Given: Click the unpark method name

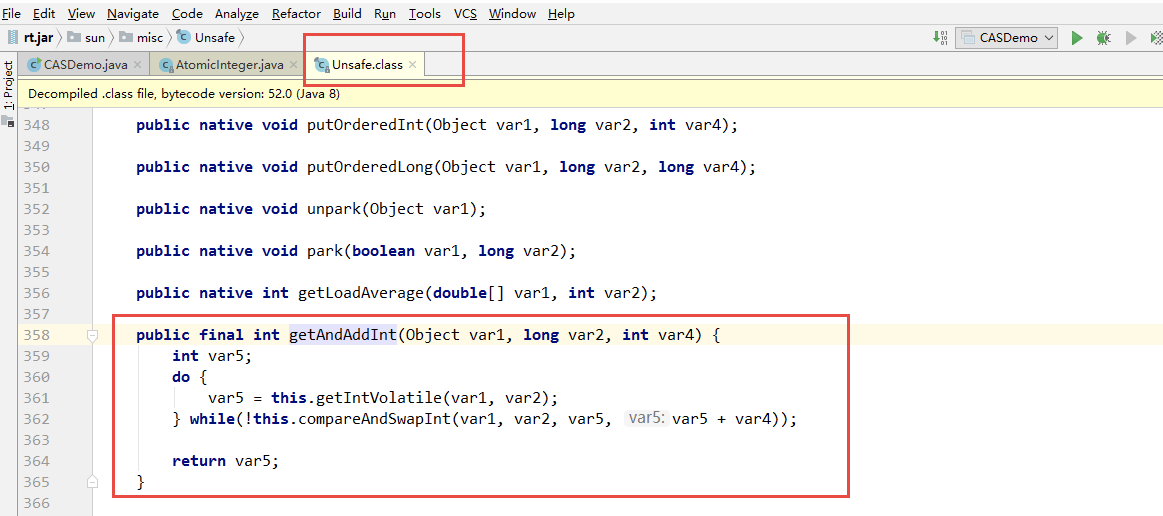Looking at the screenshot, I should click(334, 209).
